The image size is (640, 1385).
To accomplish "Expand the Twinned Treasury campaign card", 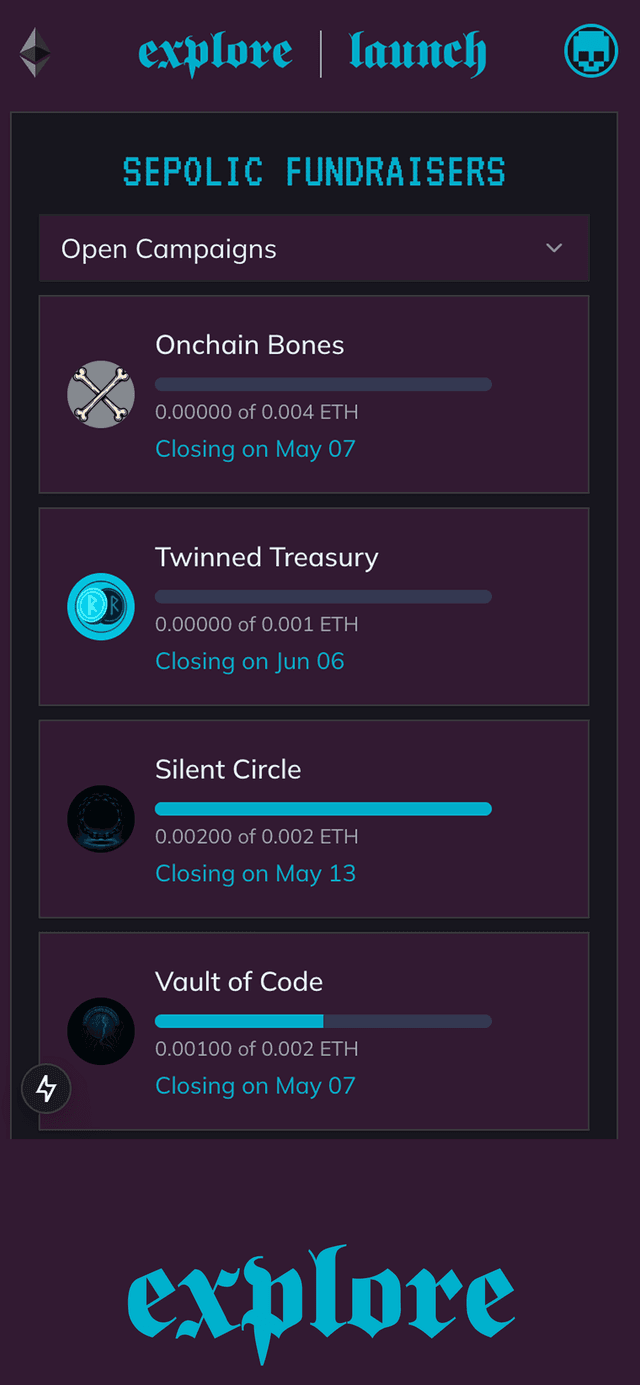I will click(x=314, y=606).
